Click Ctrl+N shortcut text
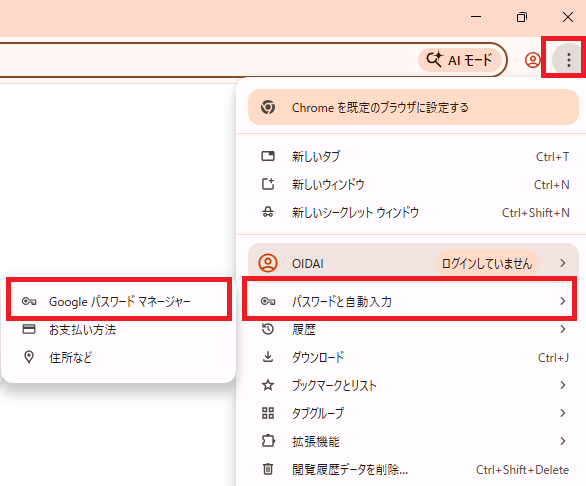 pyautogui.click(x=552, y=185)
